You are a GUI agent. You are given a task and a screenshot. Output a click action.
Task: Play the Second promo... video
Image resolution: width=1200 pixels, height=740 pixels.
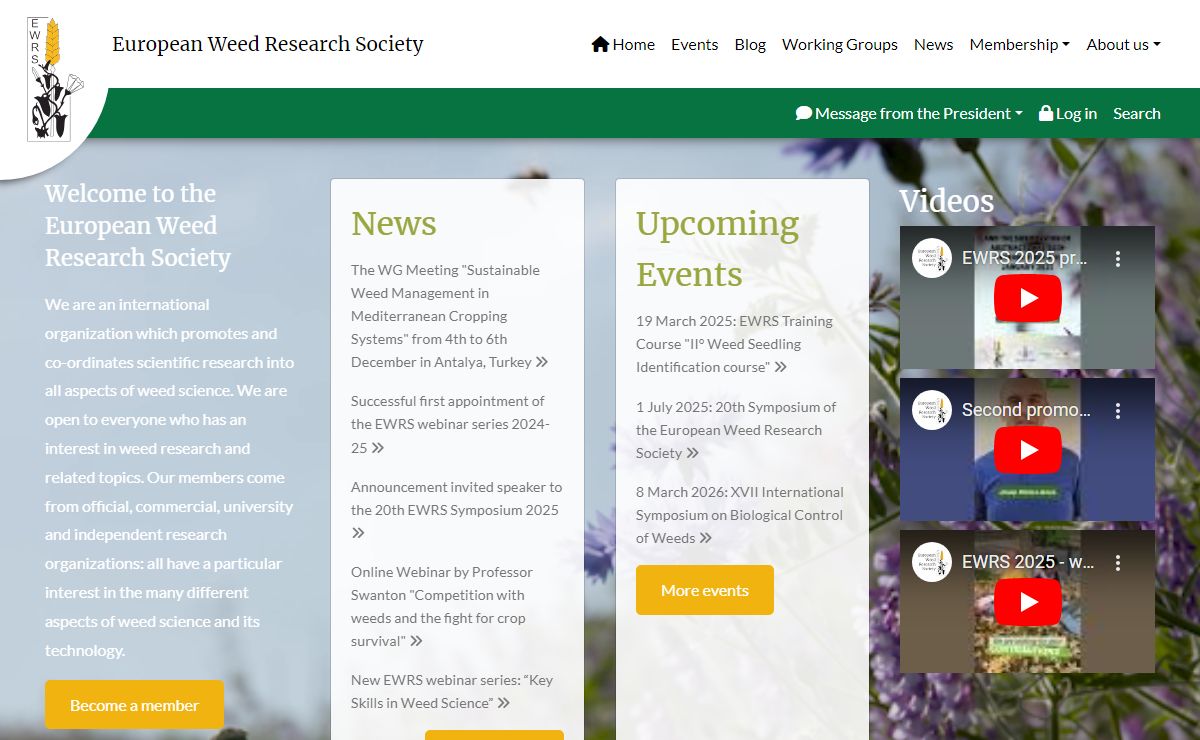coord(1027,450)
